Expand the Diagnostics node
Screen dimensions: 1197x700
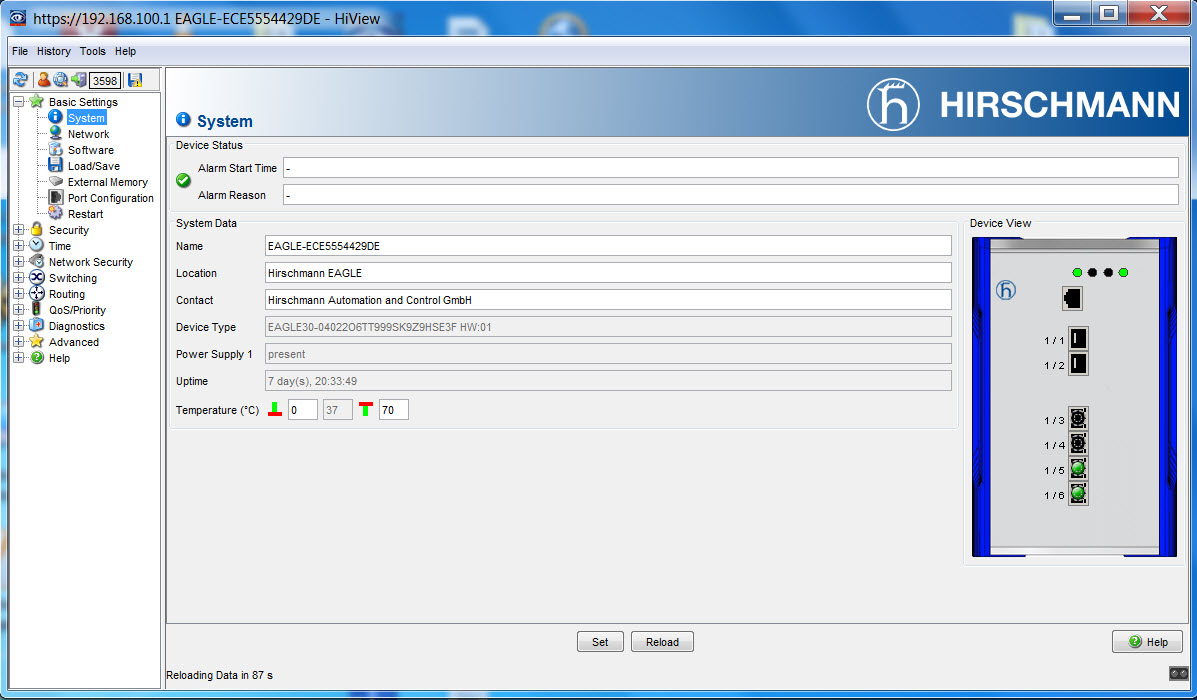(18, 325)
